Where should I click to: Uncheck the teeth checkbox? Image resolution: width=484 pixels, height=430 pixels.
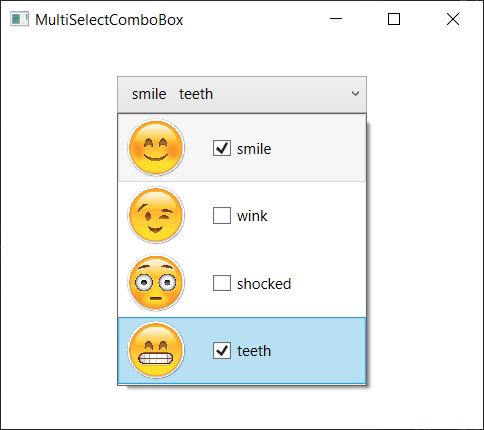pos(222,350)
